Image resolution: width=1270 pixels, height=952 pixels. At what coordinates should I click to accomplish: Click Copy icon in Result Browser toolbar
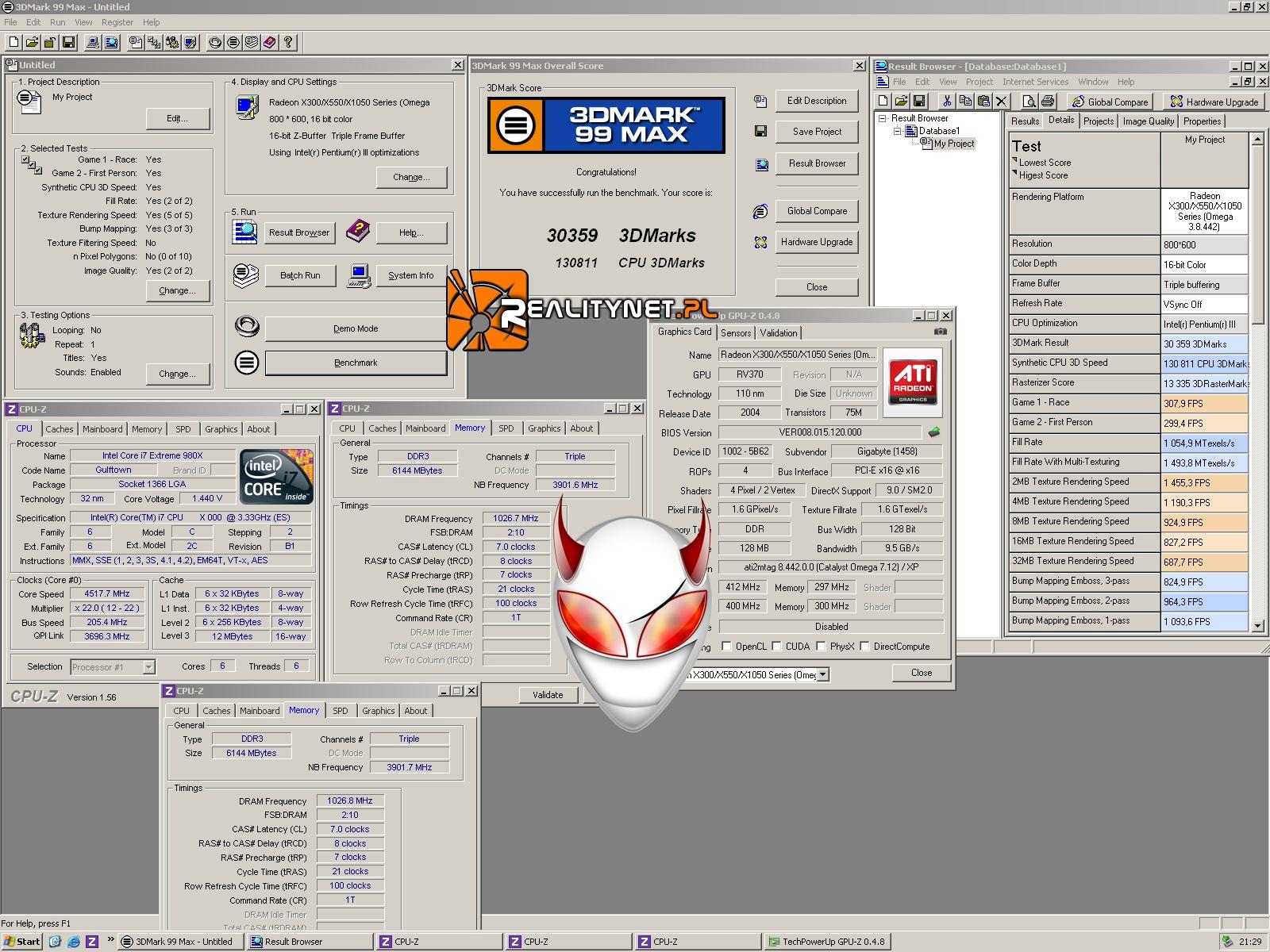click(965, 101)
